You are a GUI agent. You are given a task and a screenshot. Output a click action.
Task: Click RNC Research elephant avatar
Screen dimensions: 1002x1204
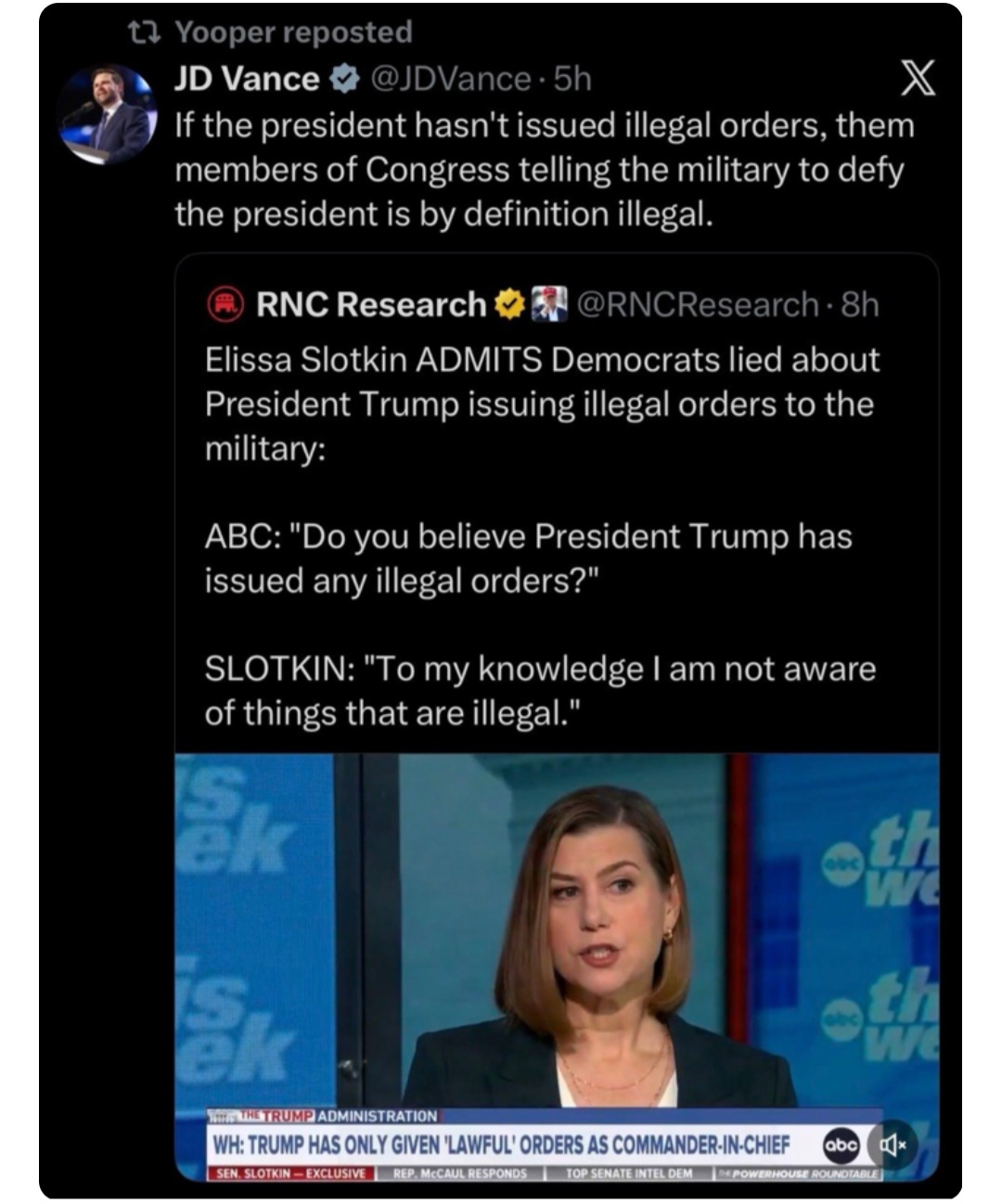coord(224,304)
